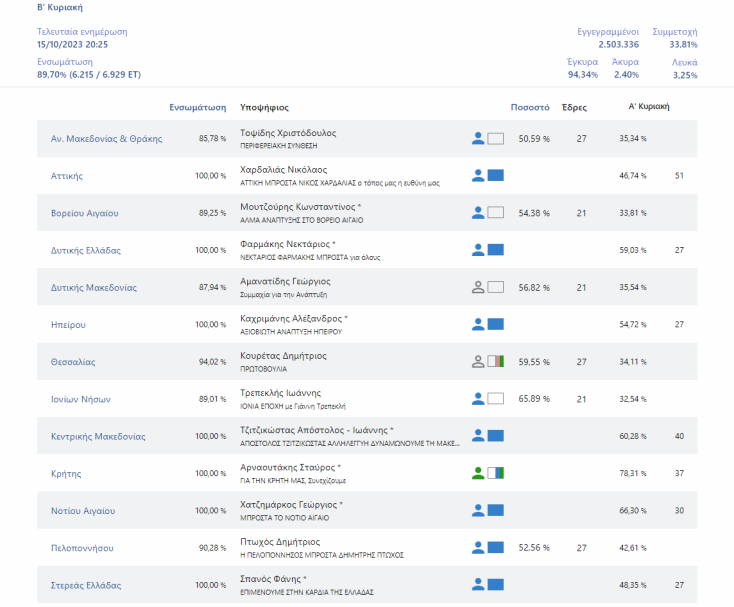Click the person icon for Τρεπεκλής Ιωάννης

point(478,399)
